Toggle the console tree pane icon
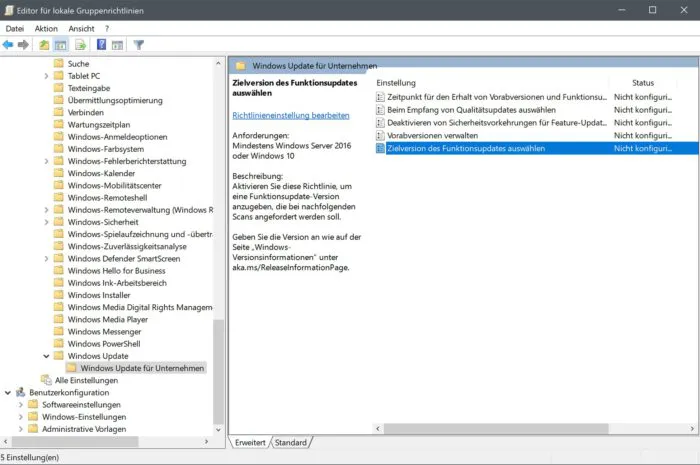The width and height of the screenshot is (700, 465). 60,45
